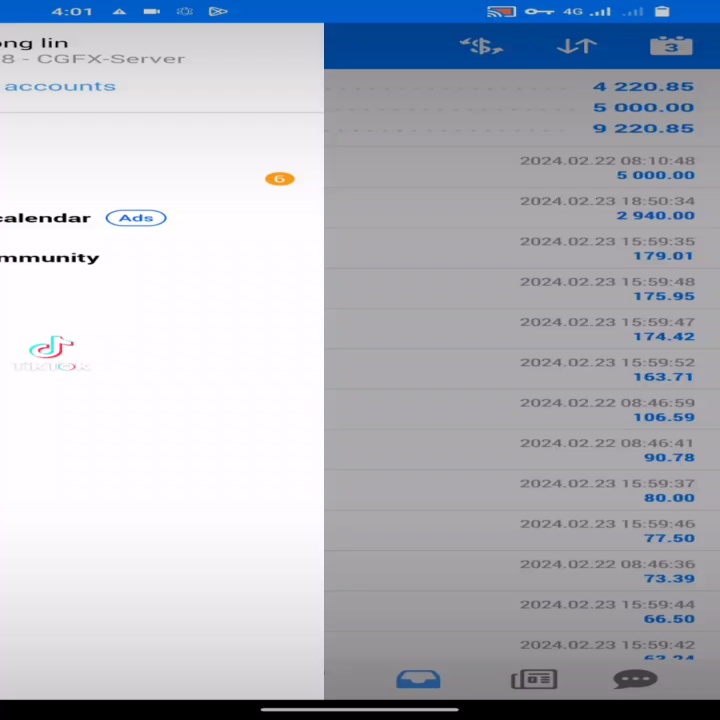
Task: Open the 73.39 history entry
Action: 522,571
